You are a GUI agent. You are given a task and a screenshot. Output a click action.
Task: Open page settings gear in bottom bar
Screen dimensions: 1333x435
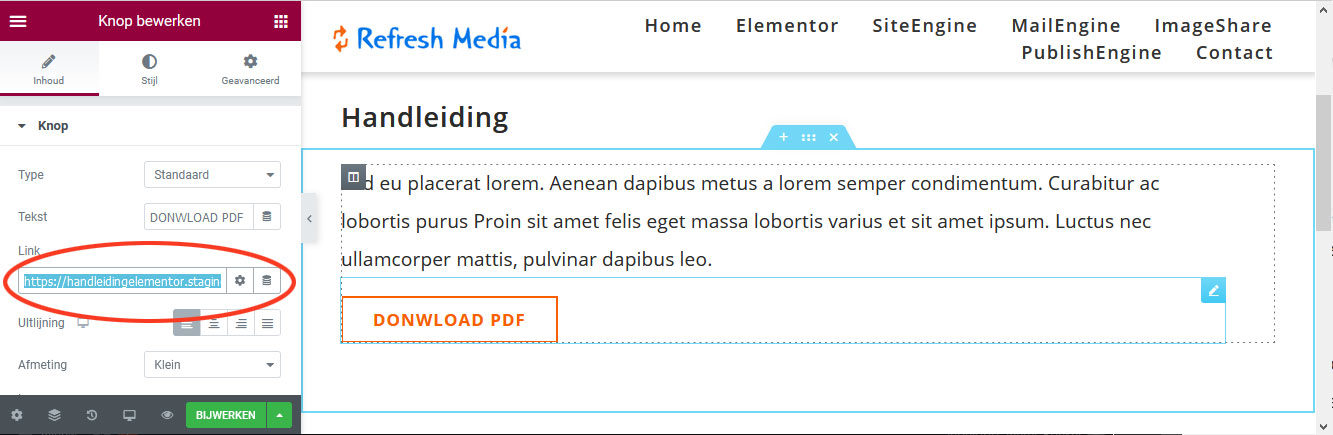(x=16, y=415)
